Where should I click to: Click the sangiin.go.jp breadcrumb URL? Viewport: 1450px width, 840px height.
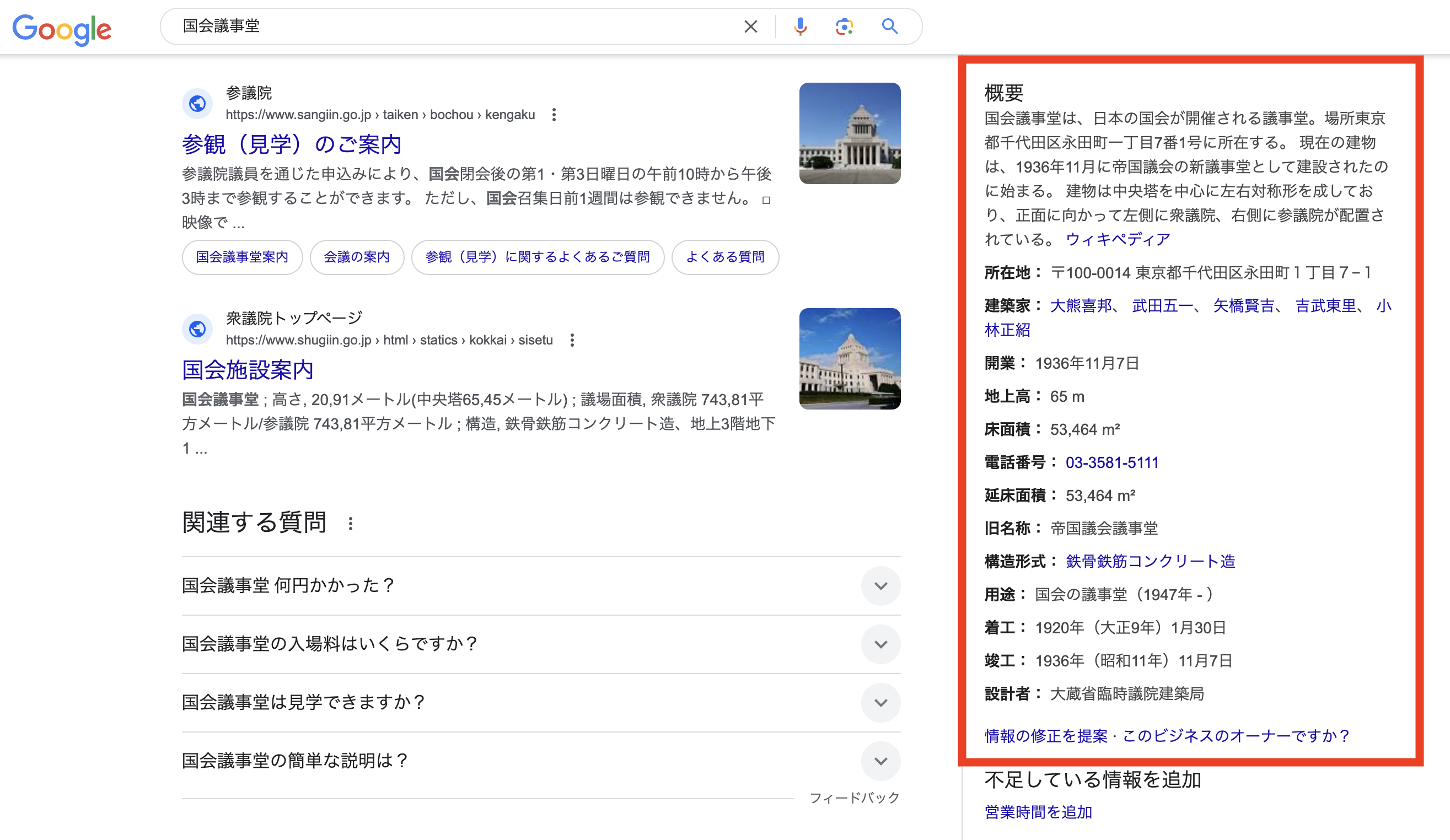click(x=380, y=115)
